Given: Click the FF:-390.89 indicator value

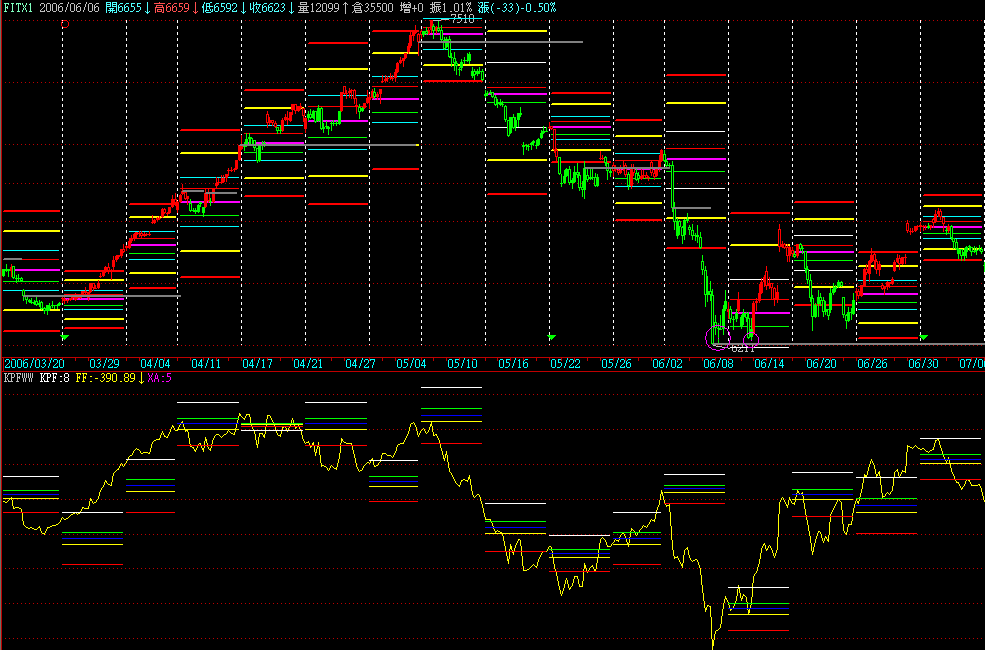Looking at the screenshot, I should tap(105, 379).
